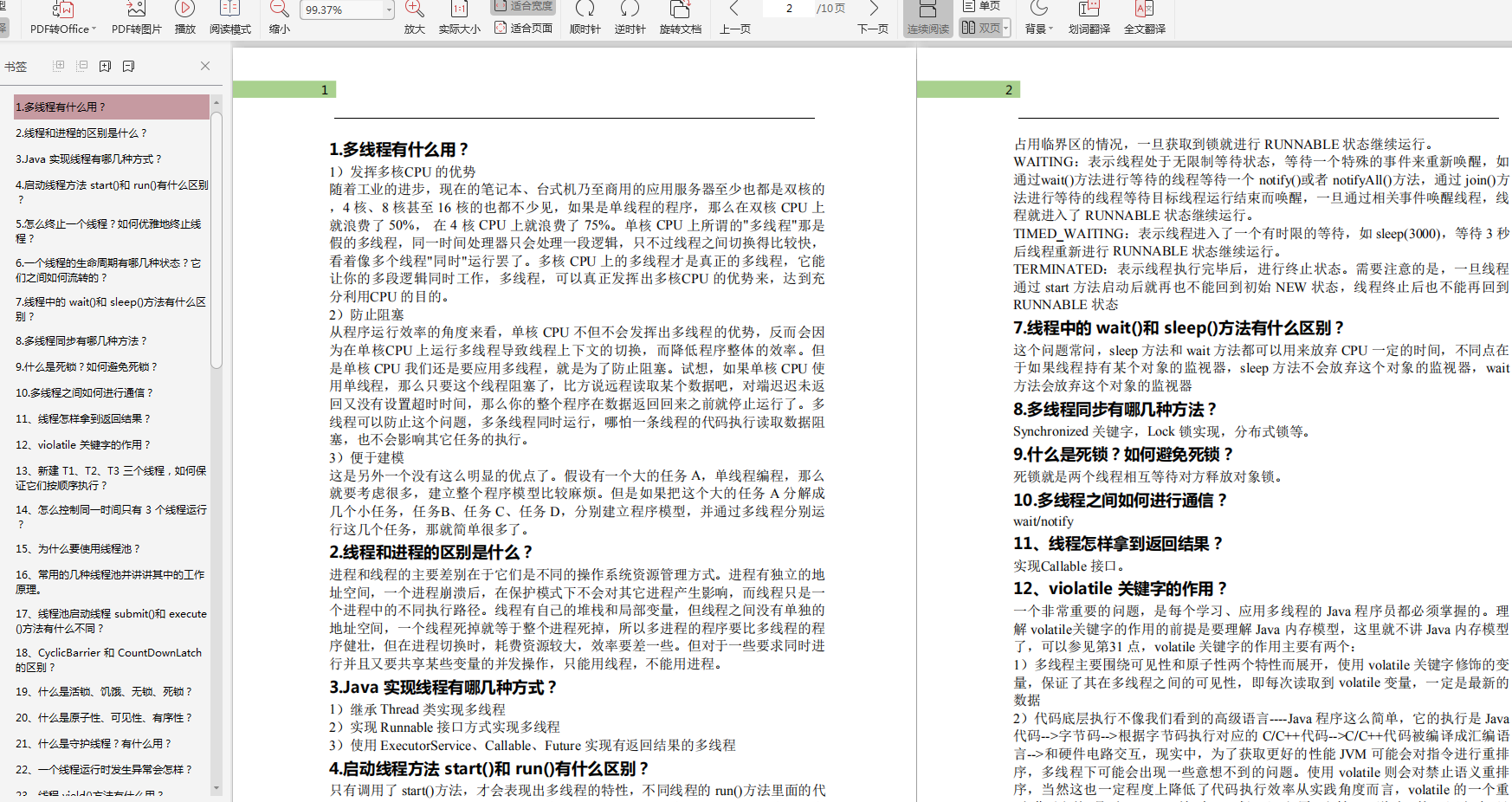This screenshot has width=1512, height=802.
Task: Open bookmark 17、线程池启动线程 submit()和 execute
Action: [112, 620]
